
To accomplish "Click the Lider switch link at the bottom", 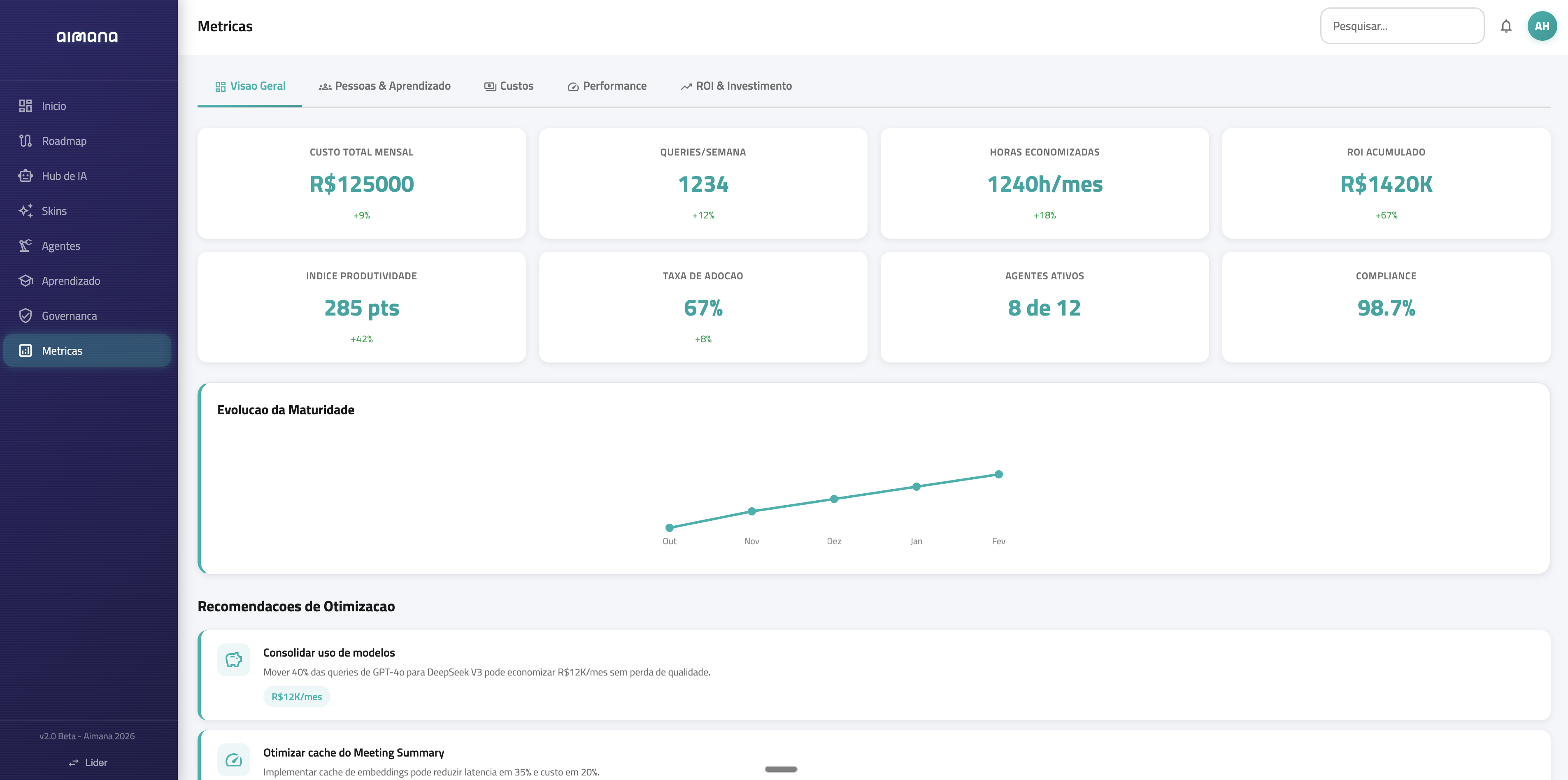I will pos(89,762).
